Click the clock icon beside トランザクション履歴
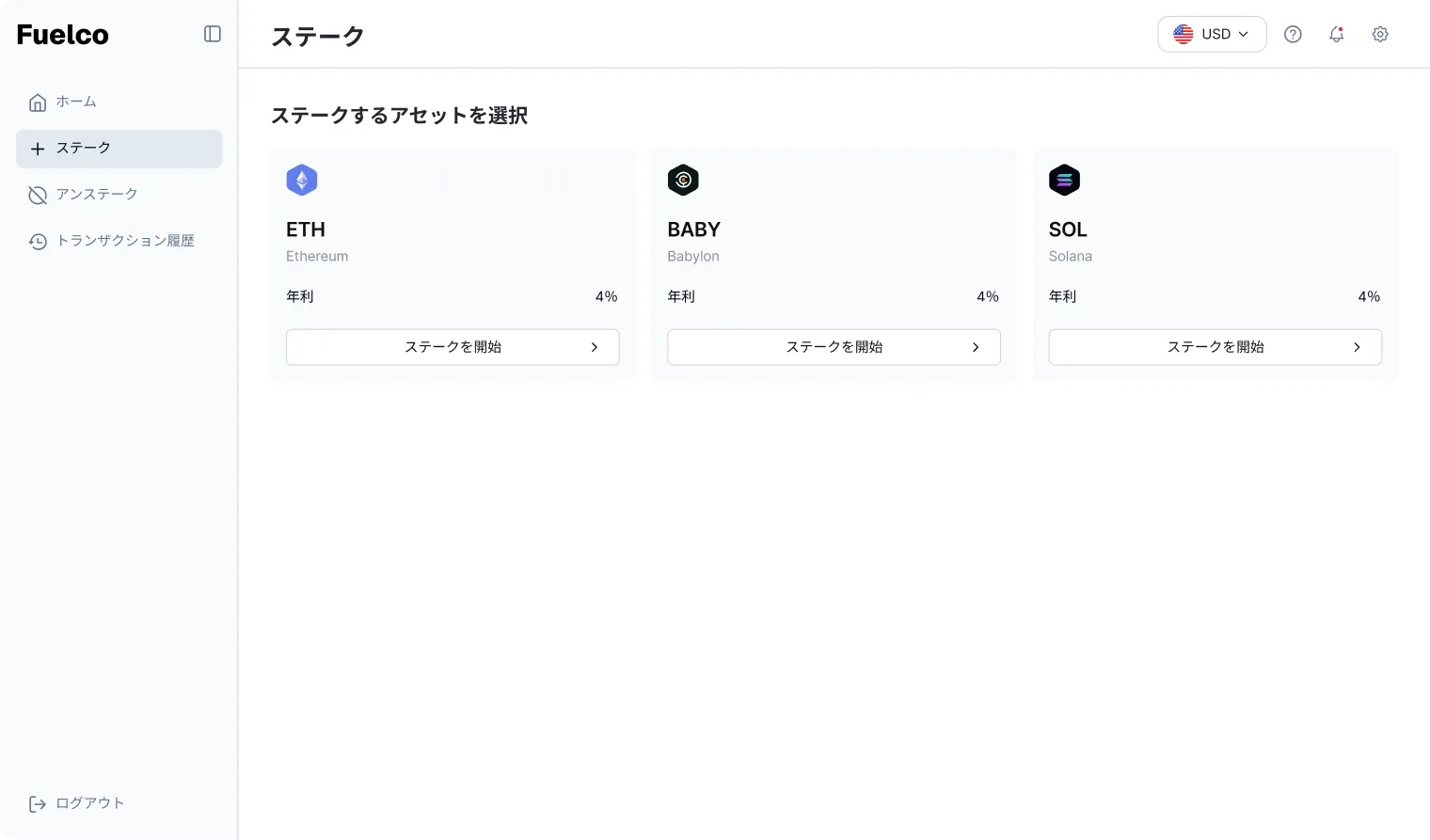1430x840 pixels. (x=38, y=241)
